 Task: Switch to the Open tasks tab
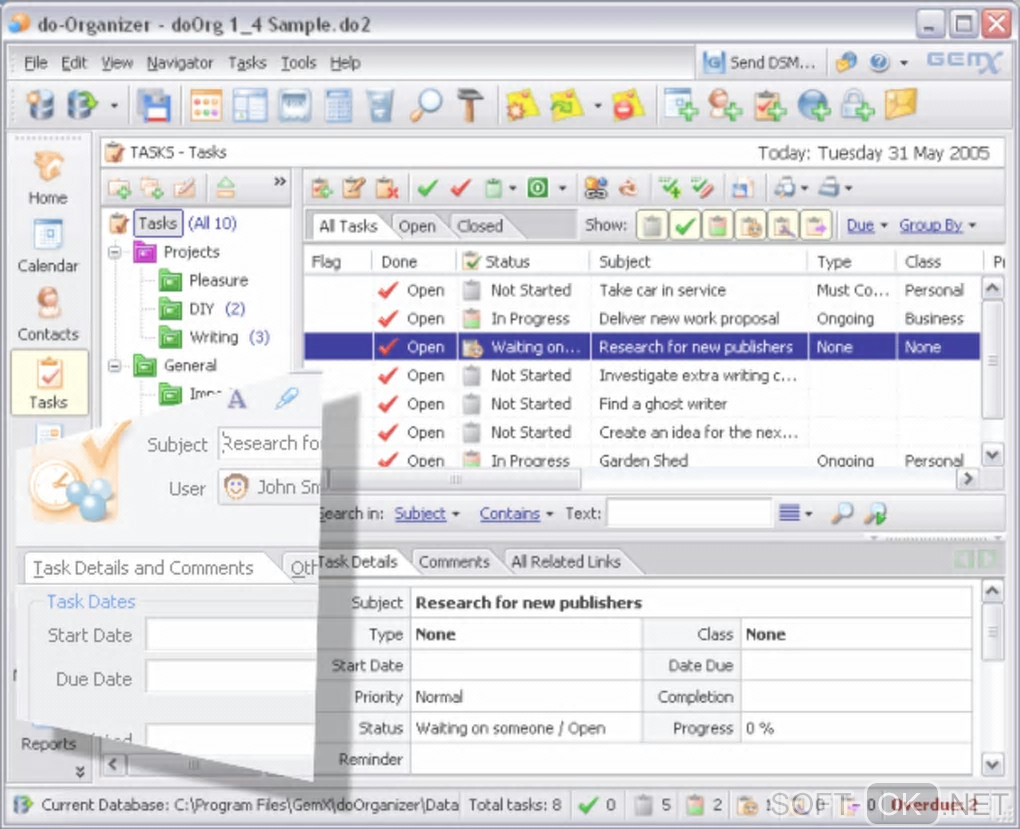point(417,226)
